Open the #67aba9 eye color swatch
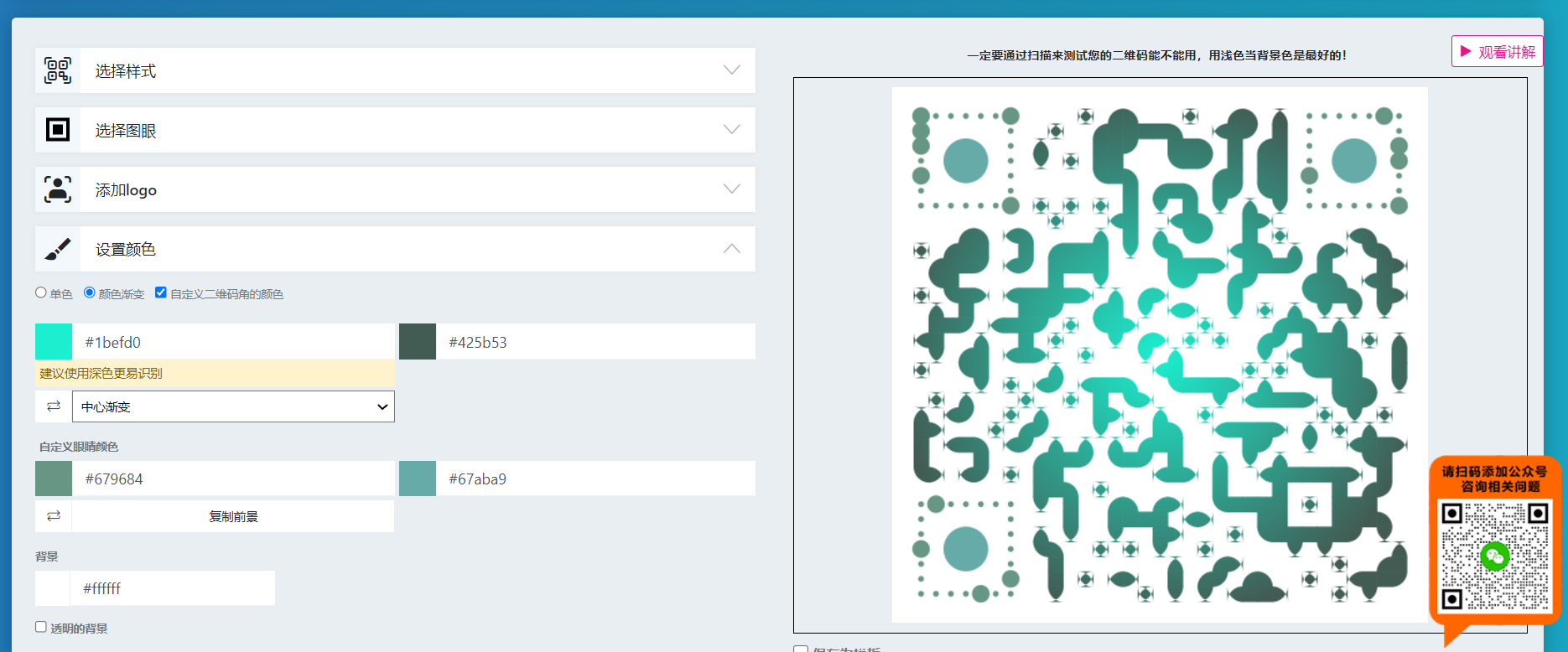The height and width of the screenshot is (652, 1568). tap(418, 479)
